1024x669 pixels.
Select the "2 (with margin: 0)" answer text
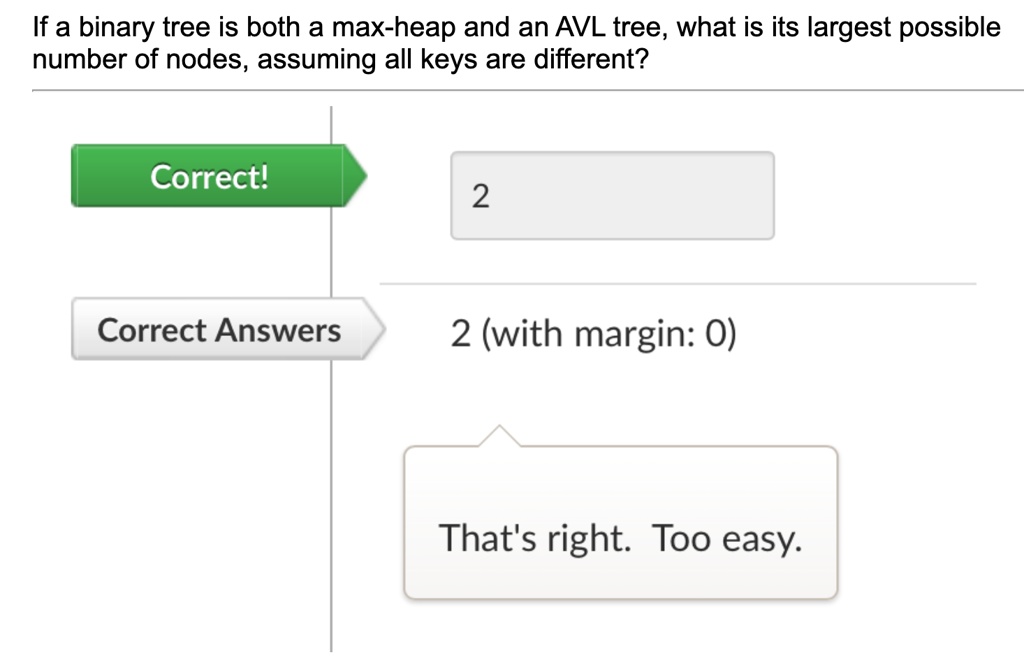point(594,333)
